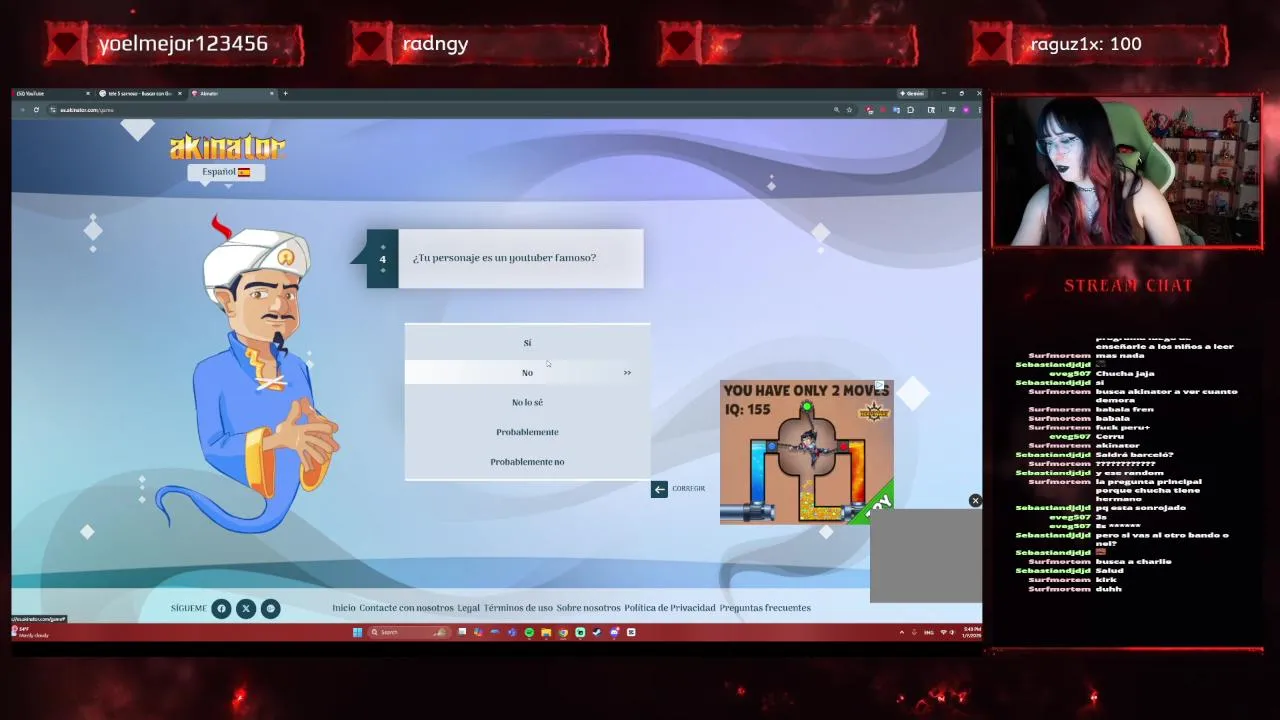Open Chrome from the taskbar
This screenshot has width=1280, height=720.
[563, 632]
